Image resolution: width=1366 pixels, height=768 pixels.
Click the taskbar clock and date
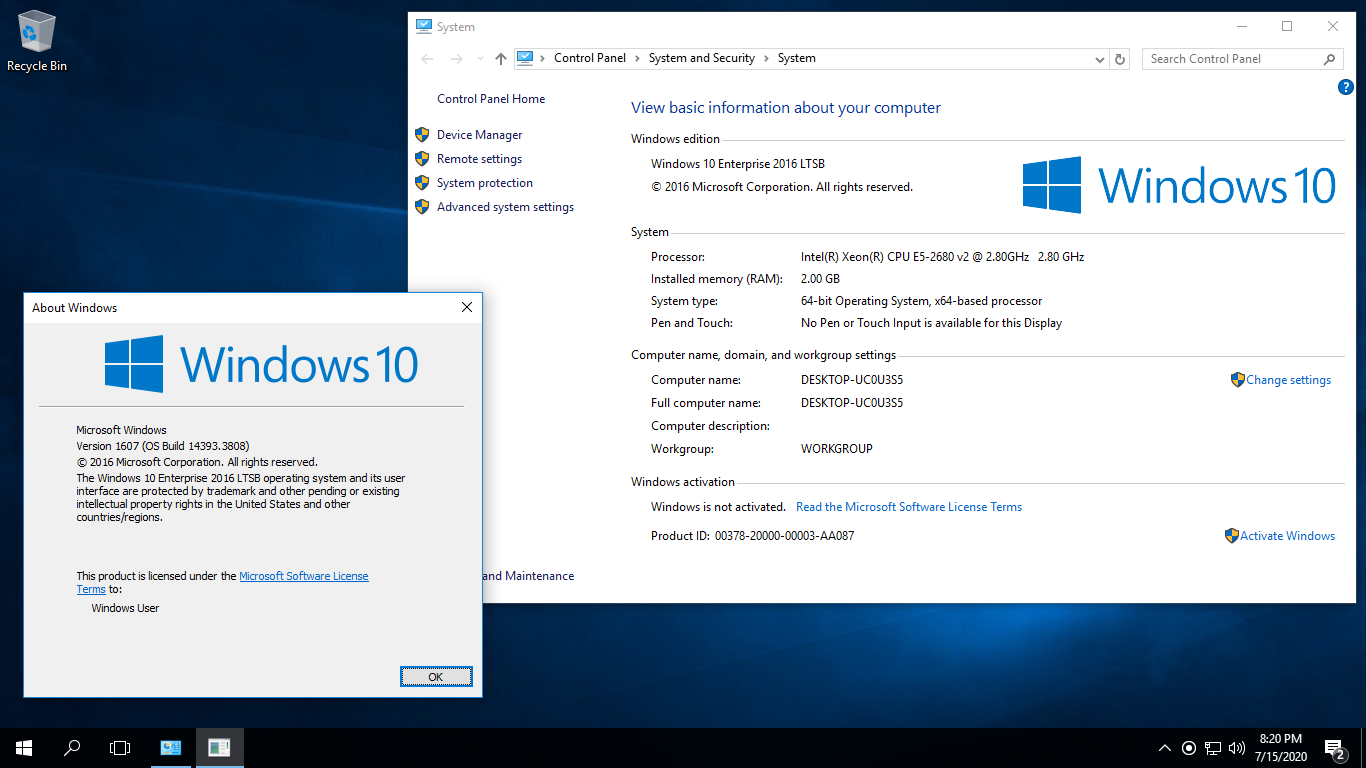[x=1280, y=748]
